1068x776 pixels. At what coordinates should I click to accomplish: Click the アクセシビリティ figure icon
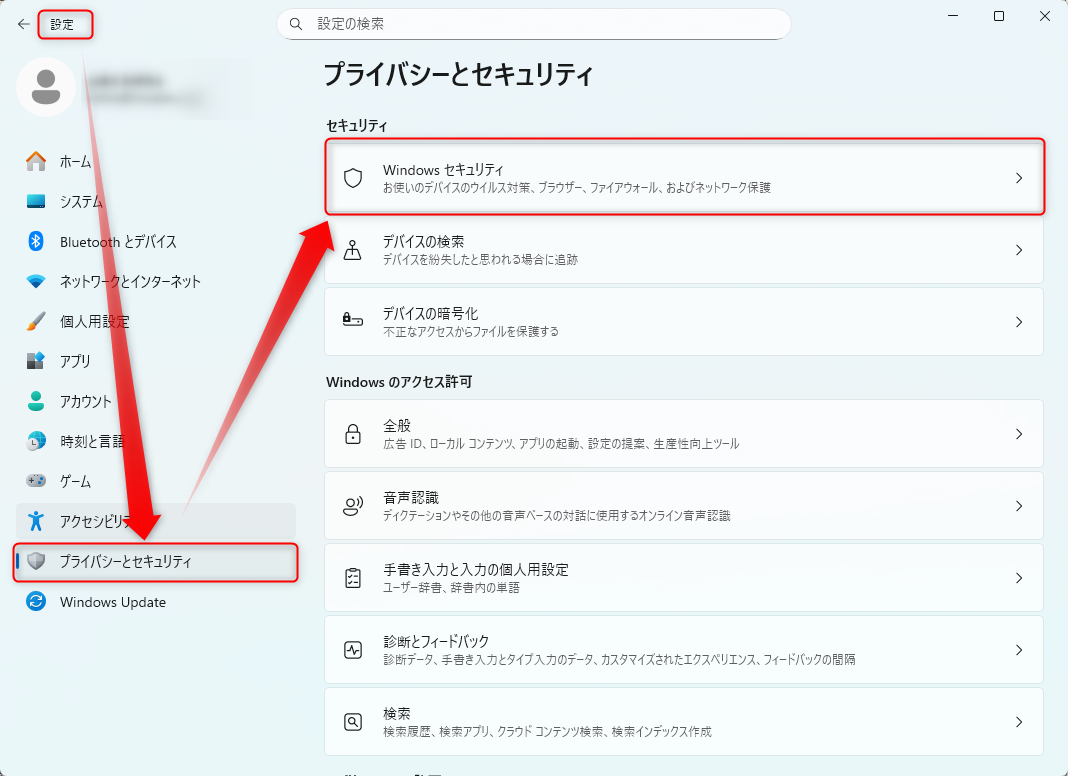point(36,521)
